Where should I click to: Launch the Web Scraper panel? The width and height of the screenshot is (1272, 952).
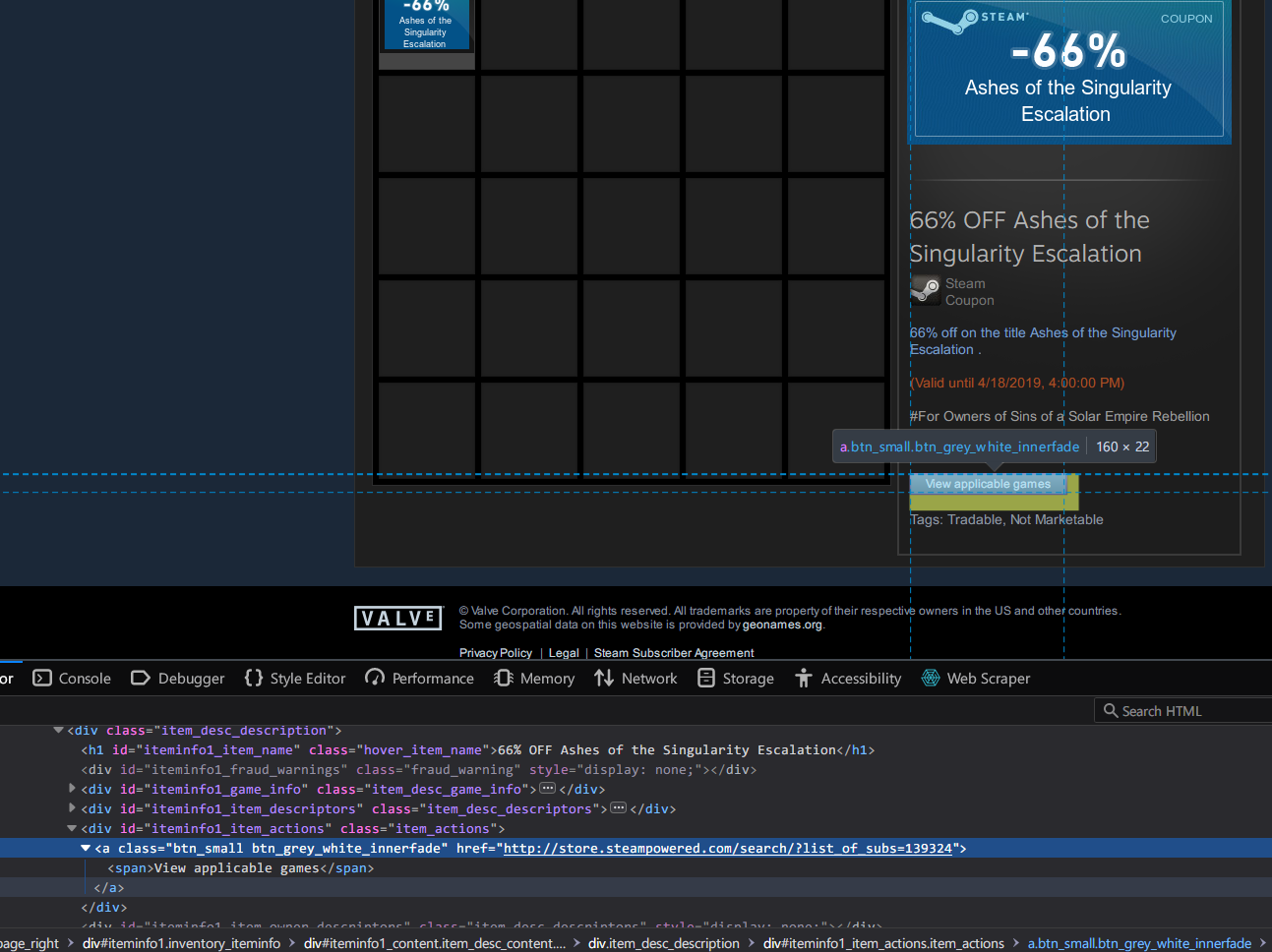[975, 678]
